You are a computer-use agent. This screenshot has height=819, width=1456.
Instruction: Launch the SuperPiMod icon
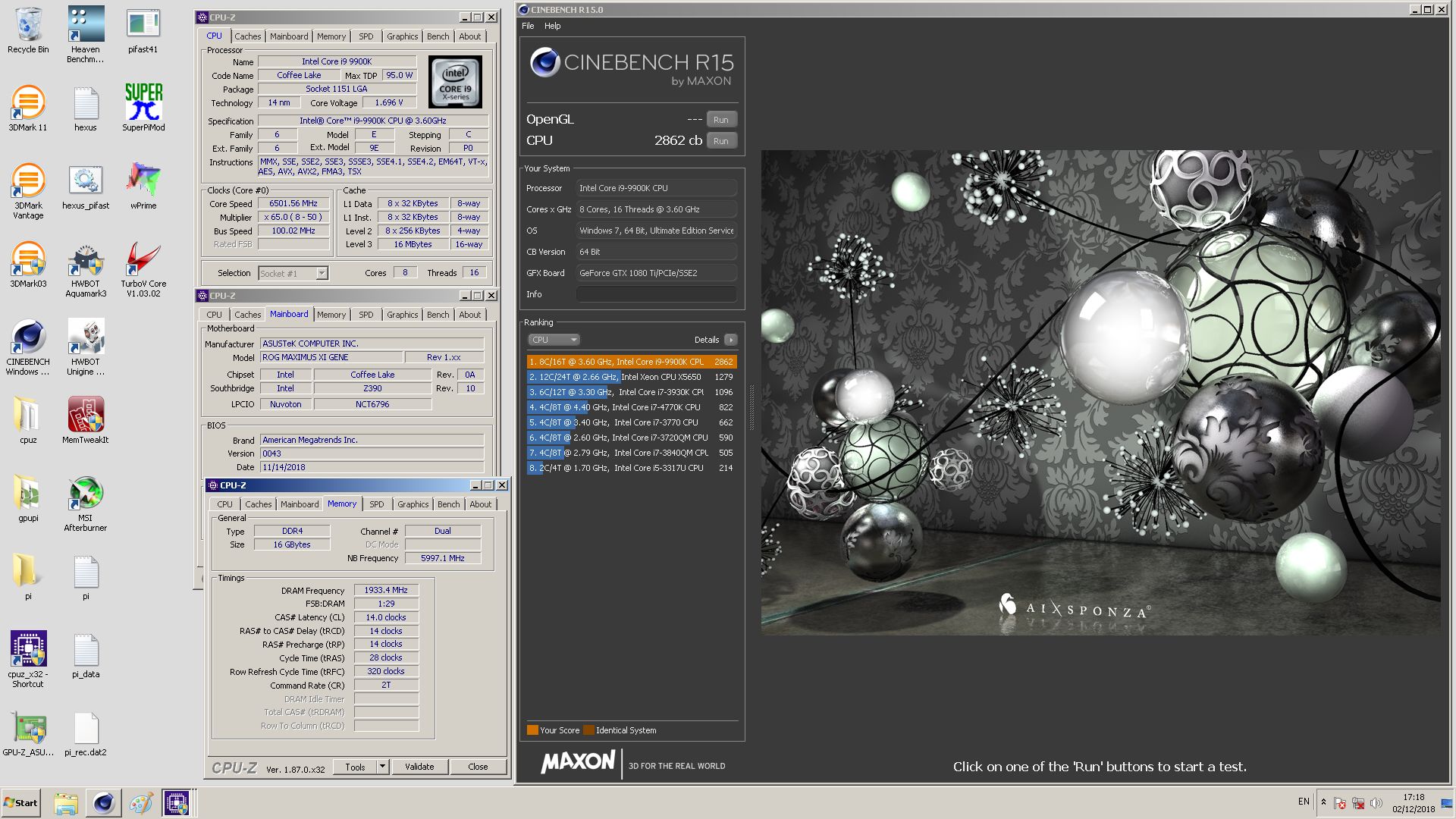pos(143,108)
